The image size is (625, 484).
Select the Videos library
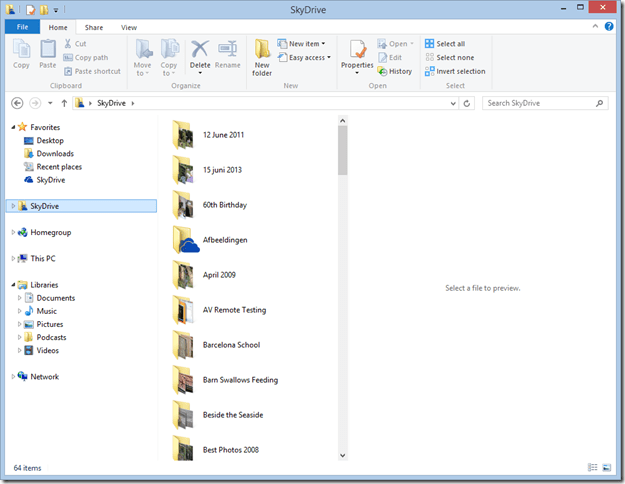[x=41, y=350]
